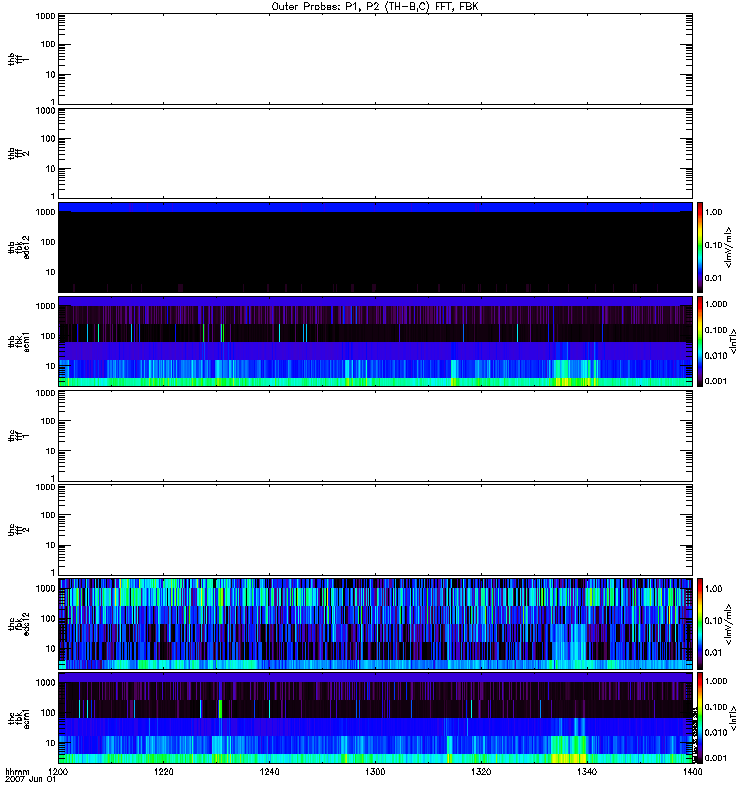Click the empty thb fff 1 plot panel
Screen dimensions: 750x800
click(x=375, y=59)
